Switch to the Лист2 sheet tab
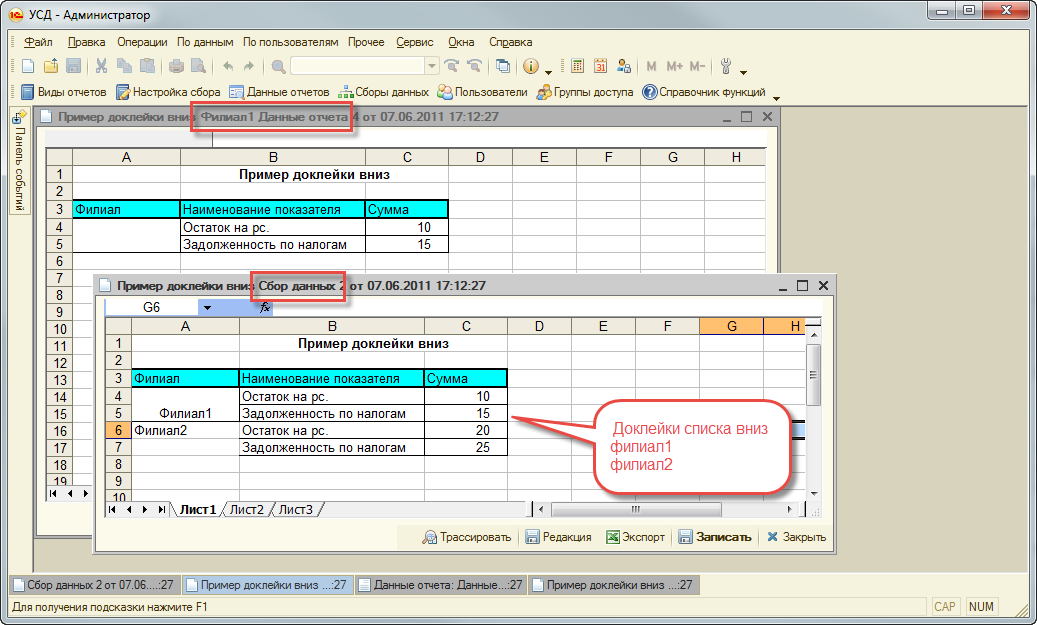This screenshot has height=625, width=1037. [x=247, y=510]
